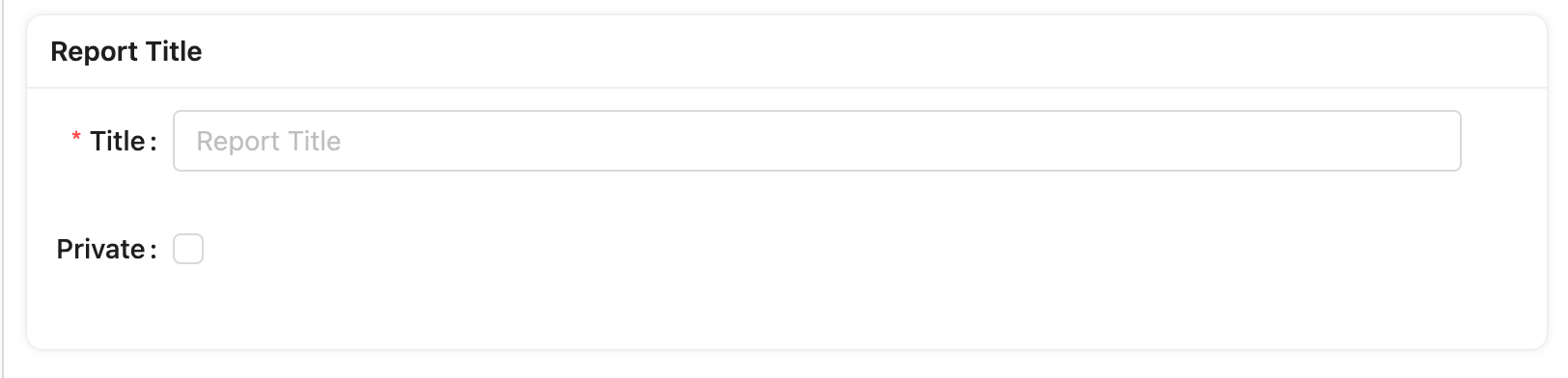Click the blank card area right of Private checkbox
The image size is (1568, 378).
point(869,249)
